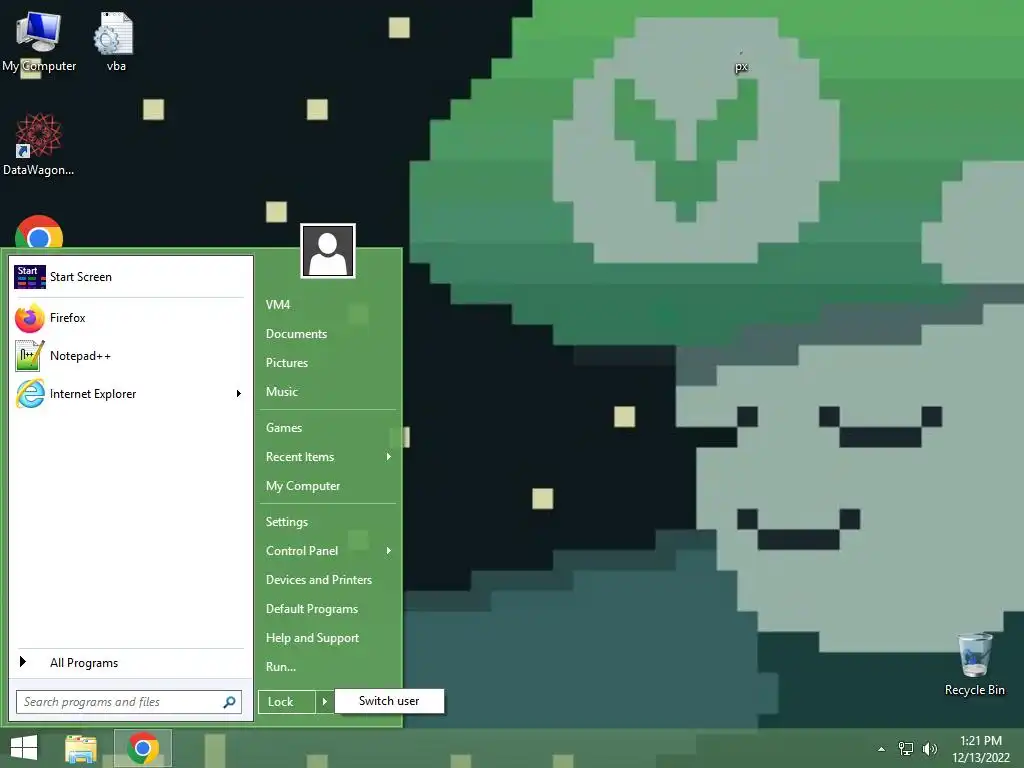Screen dimensions: 1024x768
Task: Open the volume speaker tray icon
Action: (x=929, y=749)
